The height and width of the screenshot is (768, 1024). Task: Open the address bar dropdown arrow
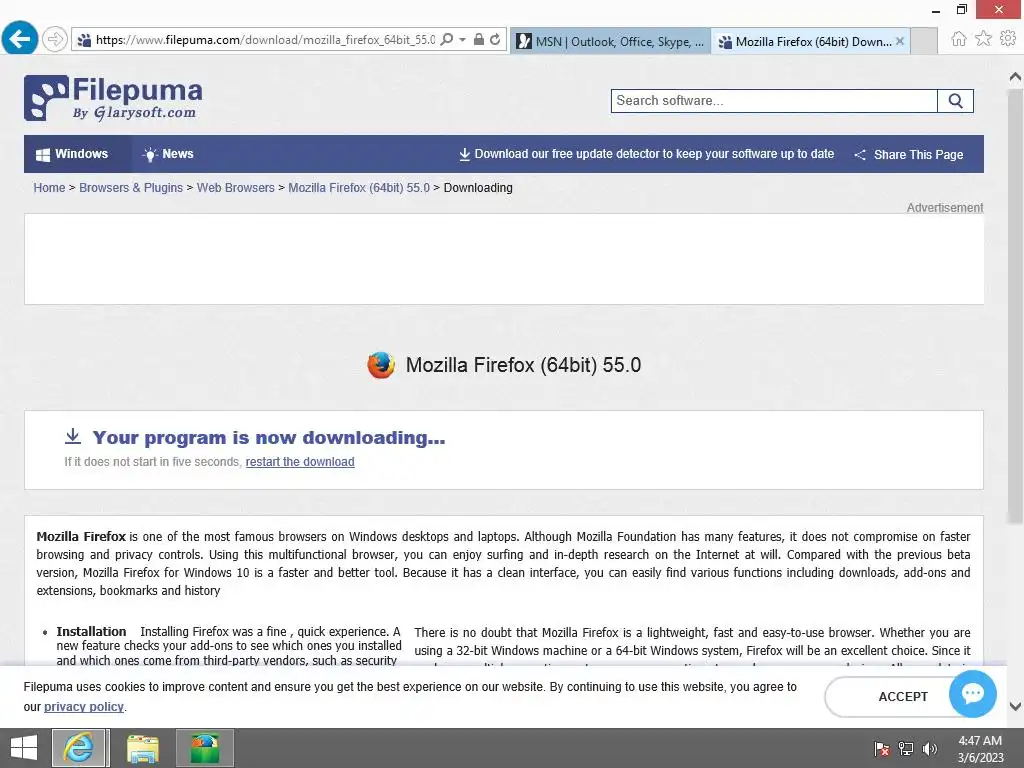tap(462, 39)
